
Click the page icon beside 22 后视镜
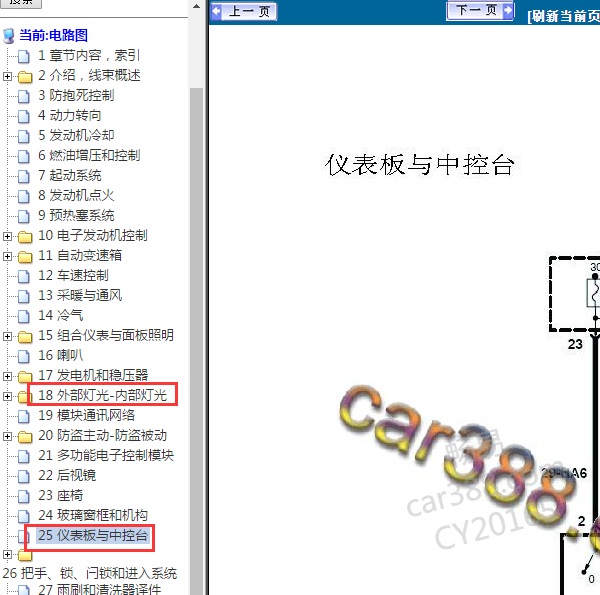(x=24, y=476)
